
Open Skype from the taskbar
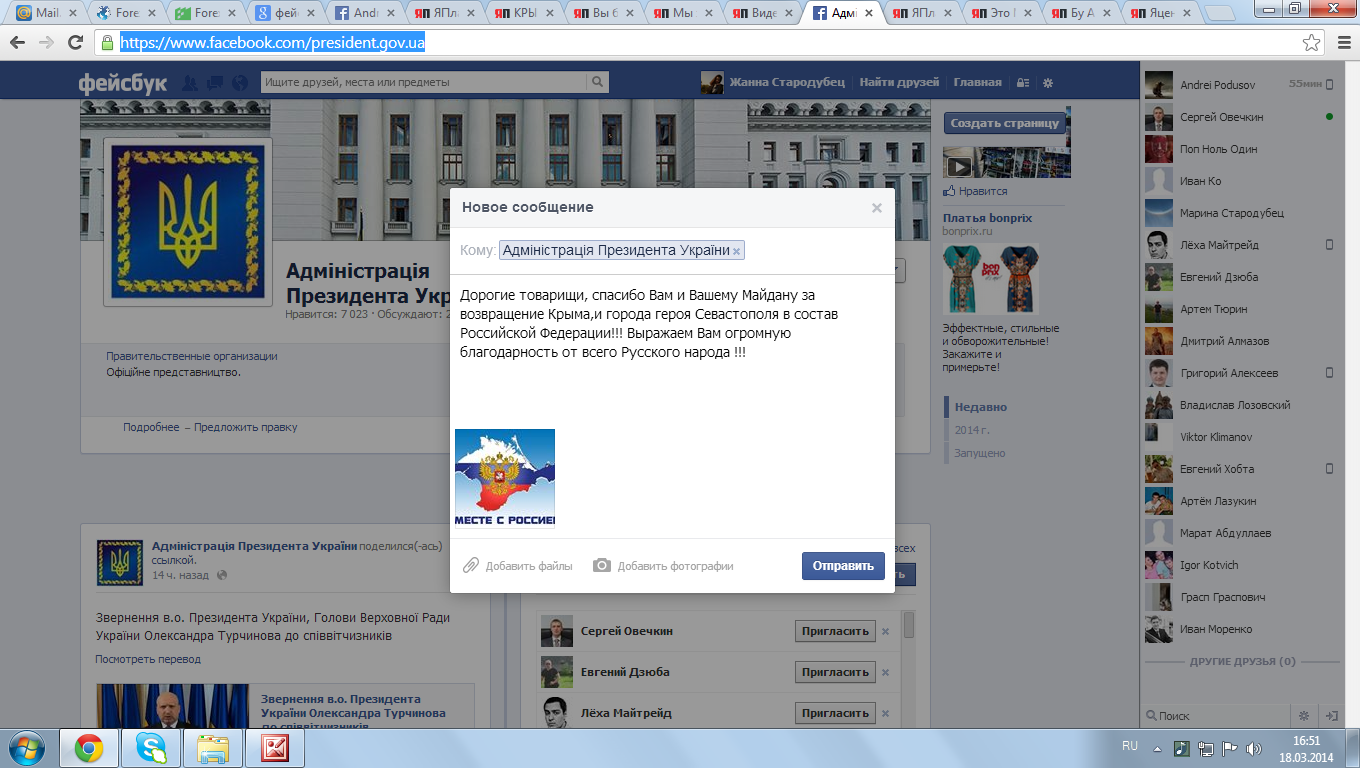[x=151, y=748]
